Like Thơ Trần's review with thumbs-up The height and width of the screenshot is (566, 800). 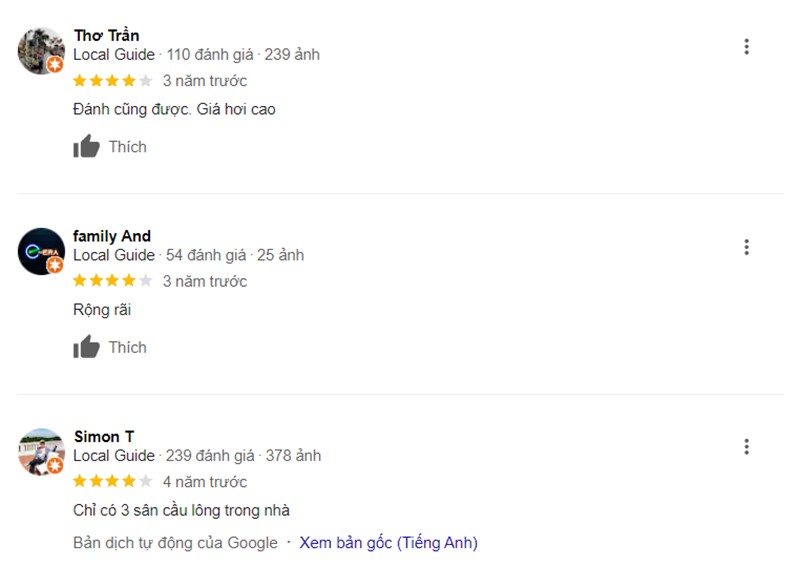(x=87, y=147)
